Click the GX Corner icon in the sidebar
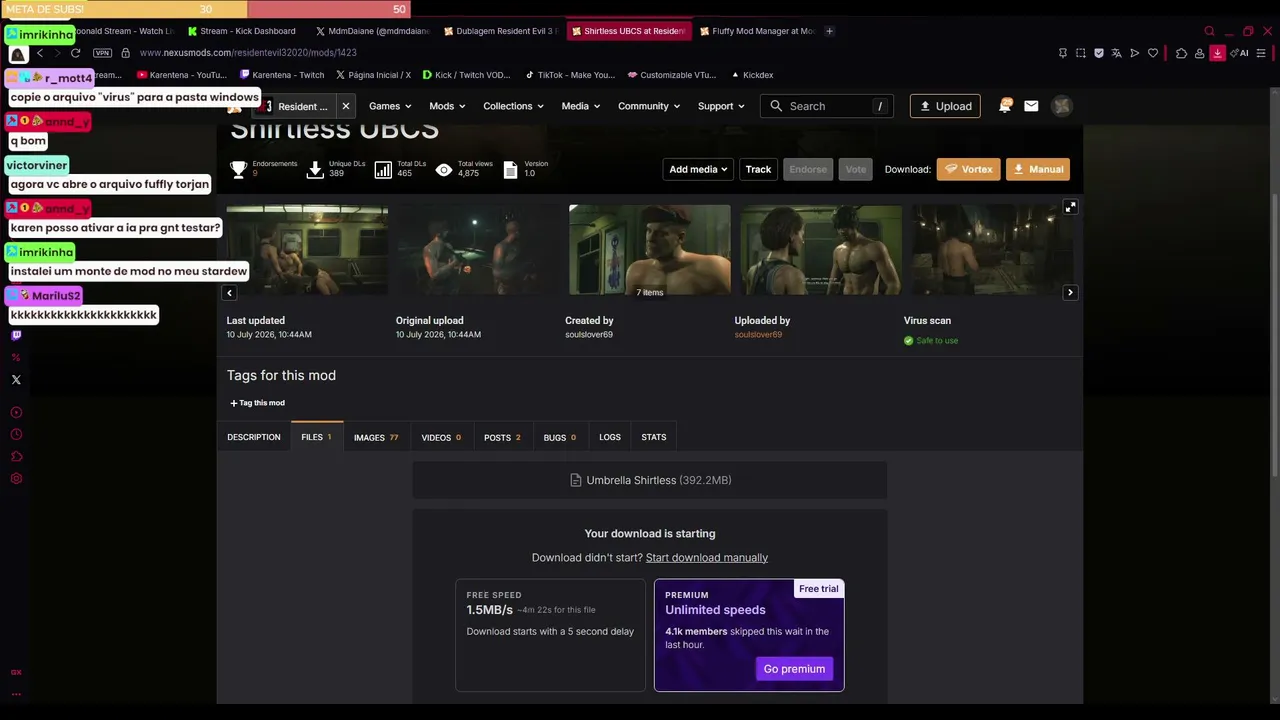Image resolution: width=1280 pixels, height=720 pixels. coord(16,672)
